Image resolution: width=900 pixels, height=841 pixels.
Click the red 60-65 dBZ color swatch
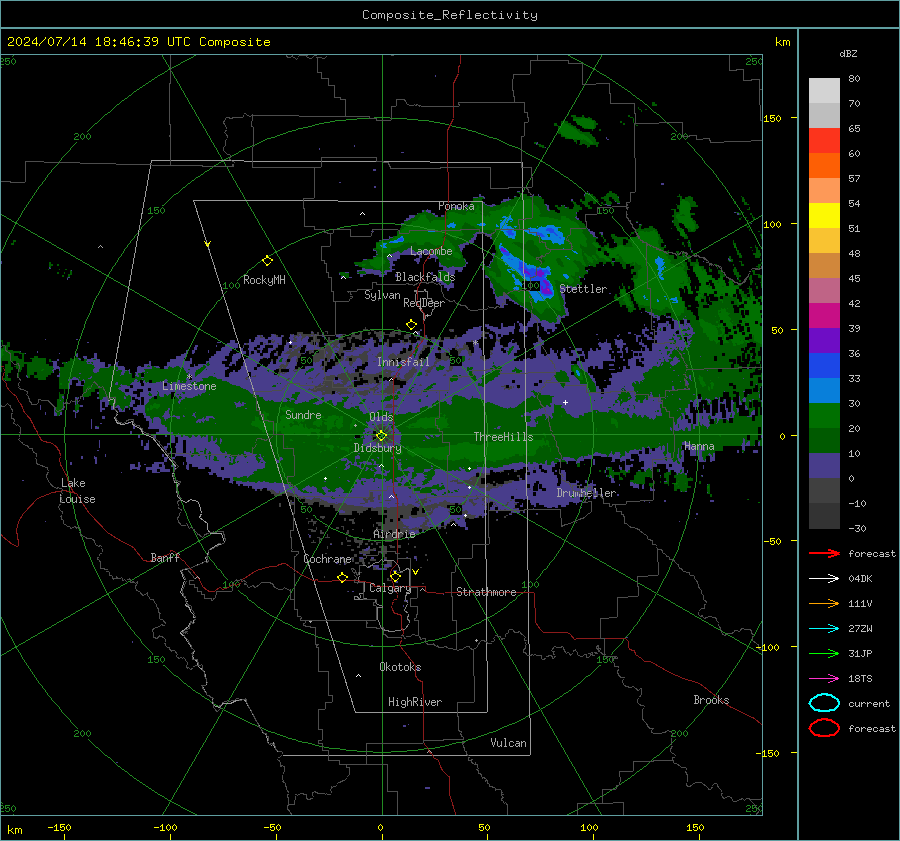pyautogui.click(x=824, y=141)
